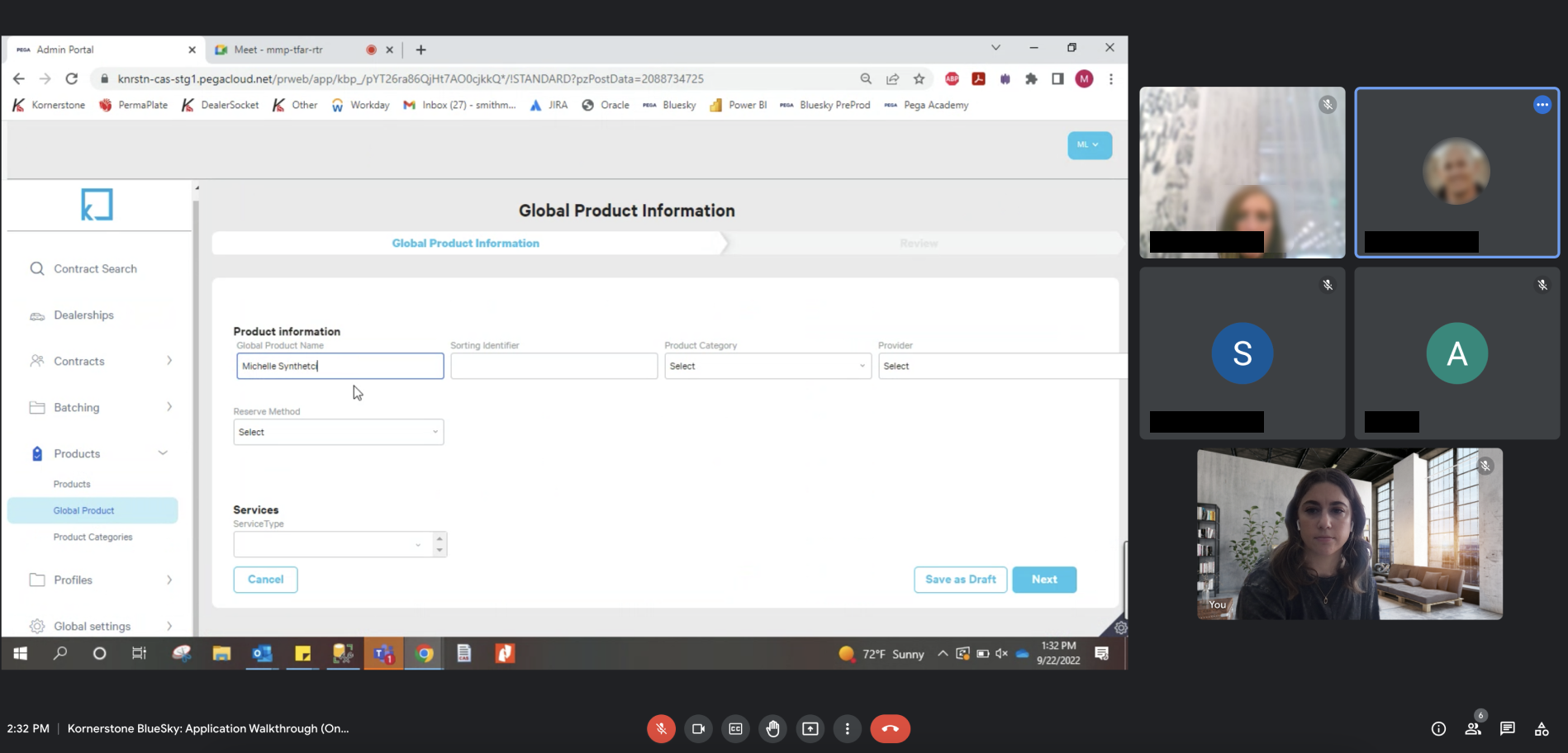Select Global Product in the sidebar
Viewport: 1568px width, 753px height.
click(93, 510)
